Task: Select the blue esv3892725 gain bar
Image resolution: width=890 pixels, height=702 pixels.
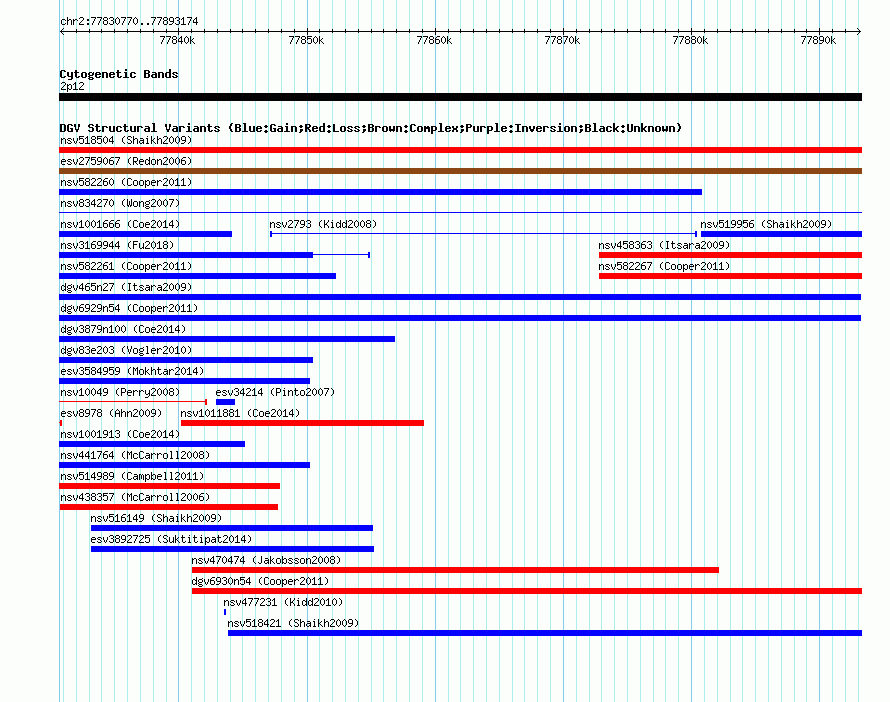Action: click(x=233, y=549)
